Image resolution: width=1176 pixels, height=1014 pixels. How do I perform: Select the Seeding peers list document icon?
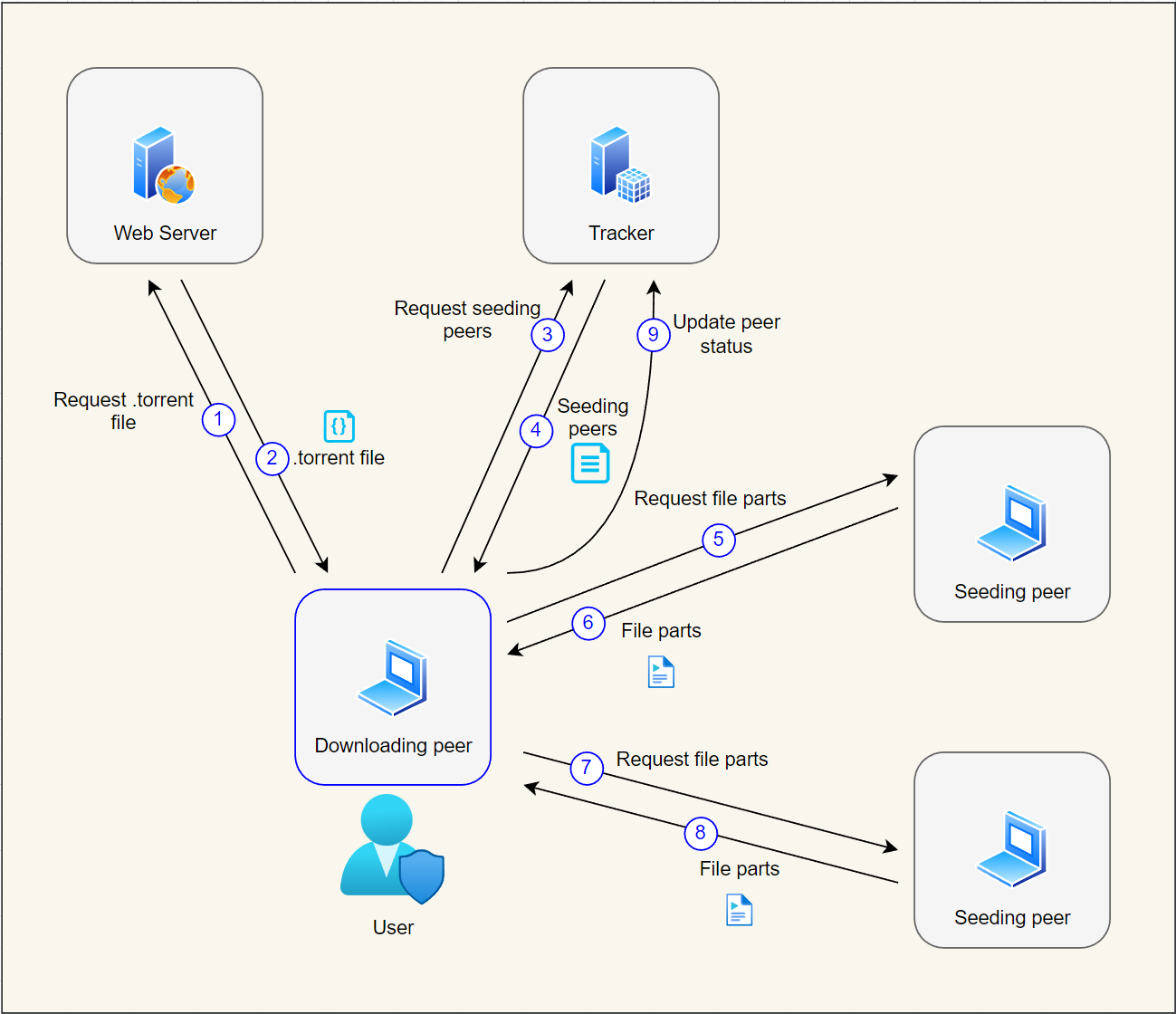click(589, 464)
